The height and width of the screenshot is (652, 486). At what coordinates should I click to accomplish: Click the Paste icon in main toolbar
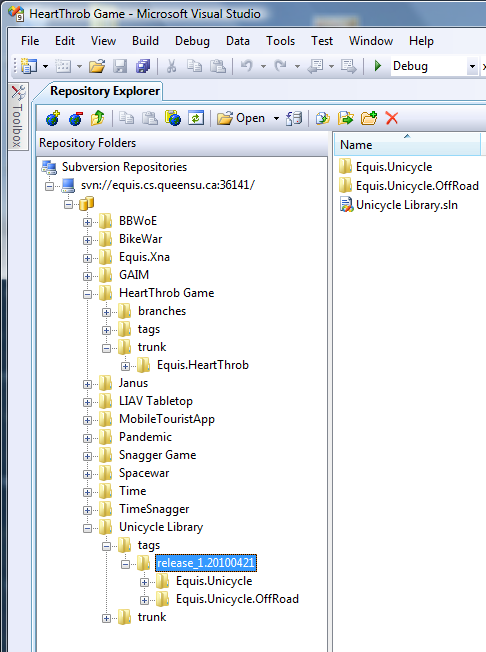pyautogui.click(x=217, y=66)
